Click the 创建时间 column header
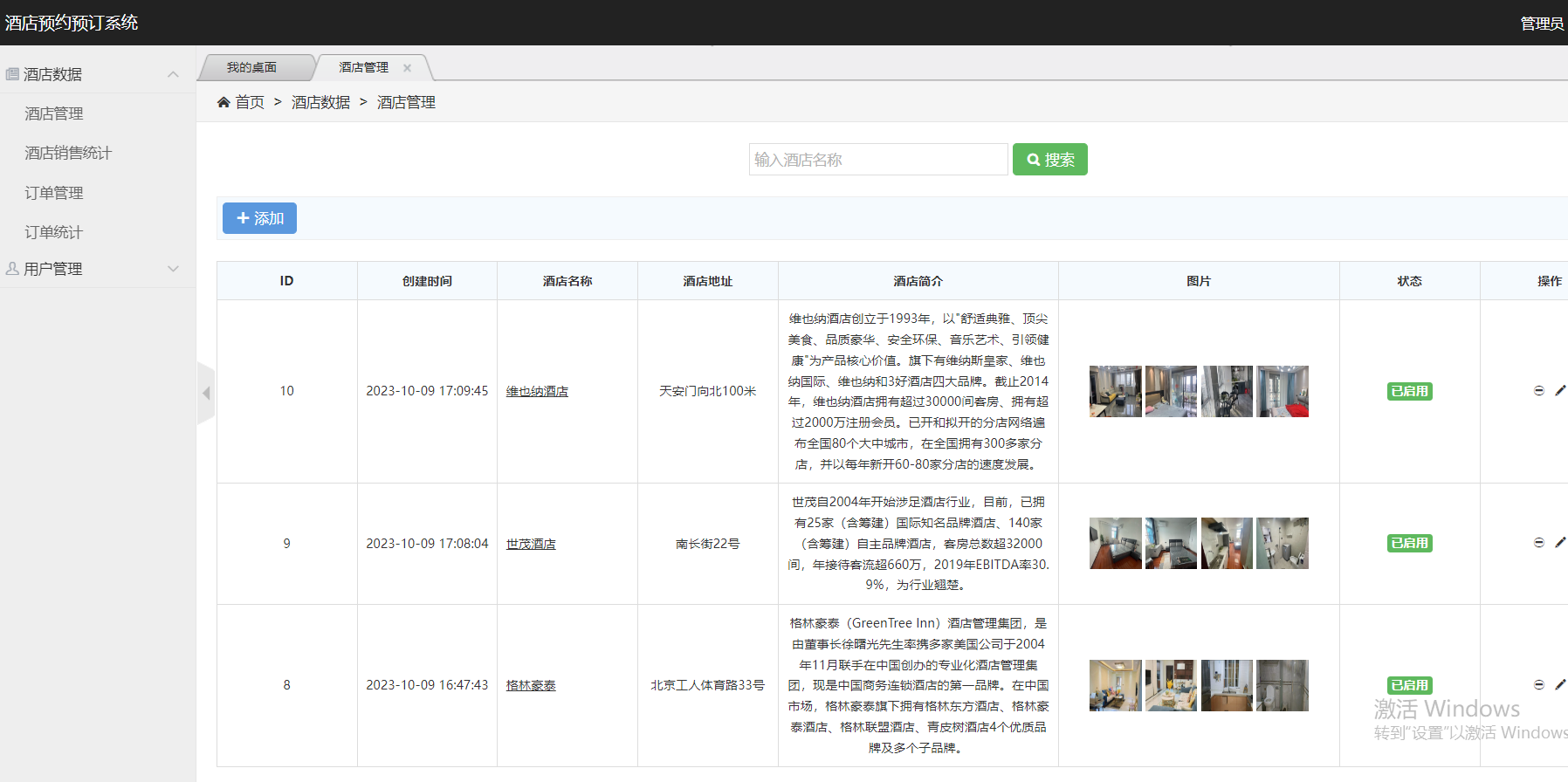The width and height of the screenshot is (1568, 782). 427,281
